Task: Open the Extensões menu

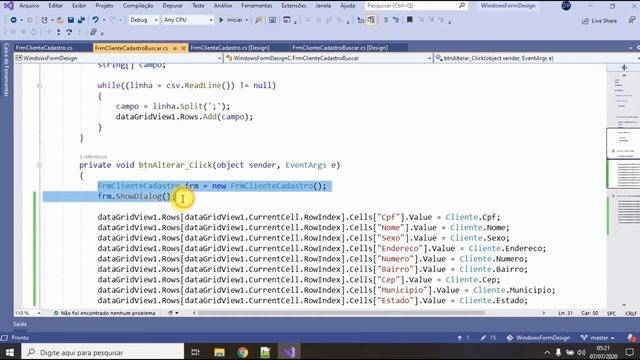Action: coord(293,6)
